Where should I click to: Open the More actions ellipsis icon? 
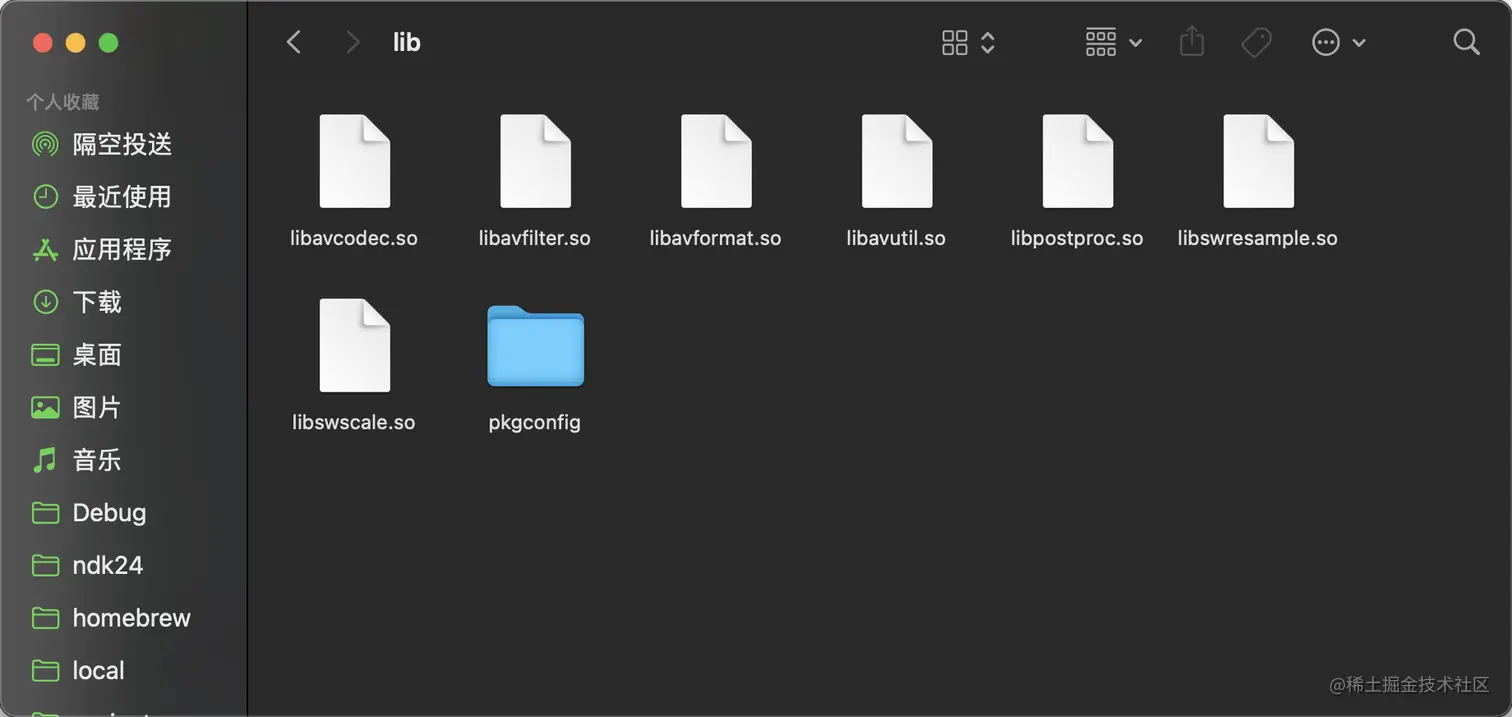click(x=1326, y=42)
